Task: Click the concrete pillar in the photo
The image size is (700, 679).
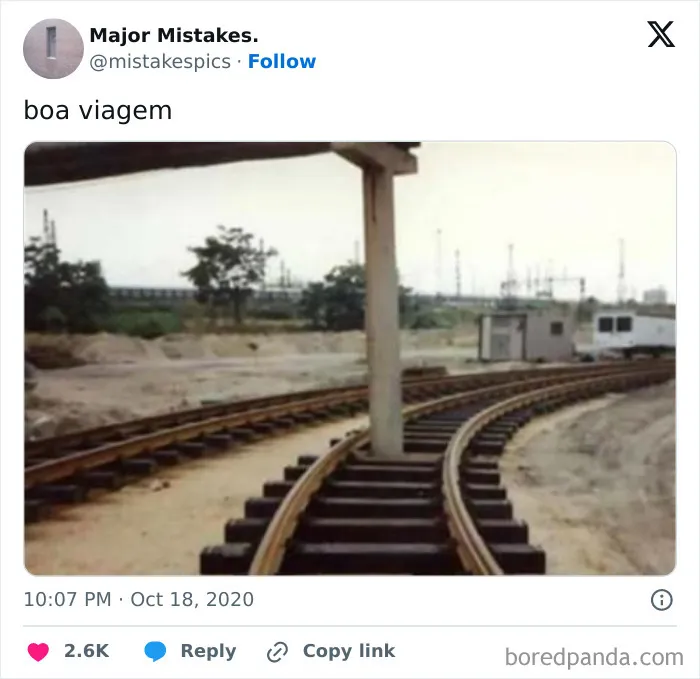Action: tap(382, 308)
